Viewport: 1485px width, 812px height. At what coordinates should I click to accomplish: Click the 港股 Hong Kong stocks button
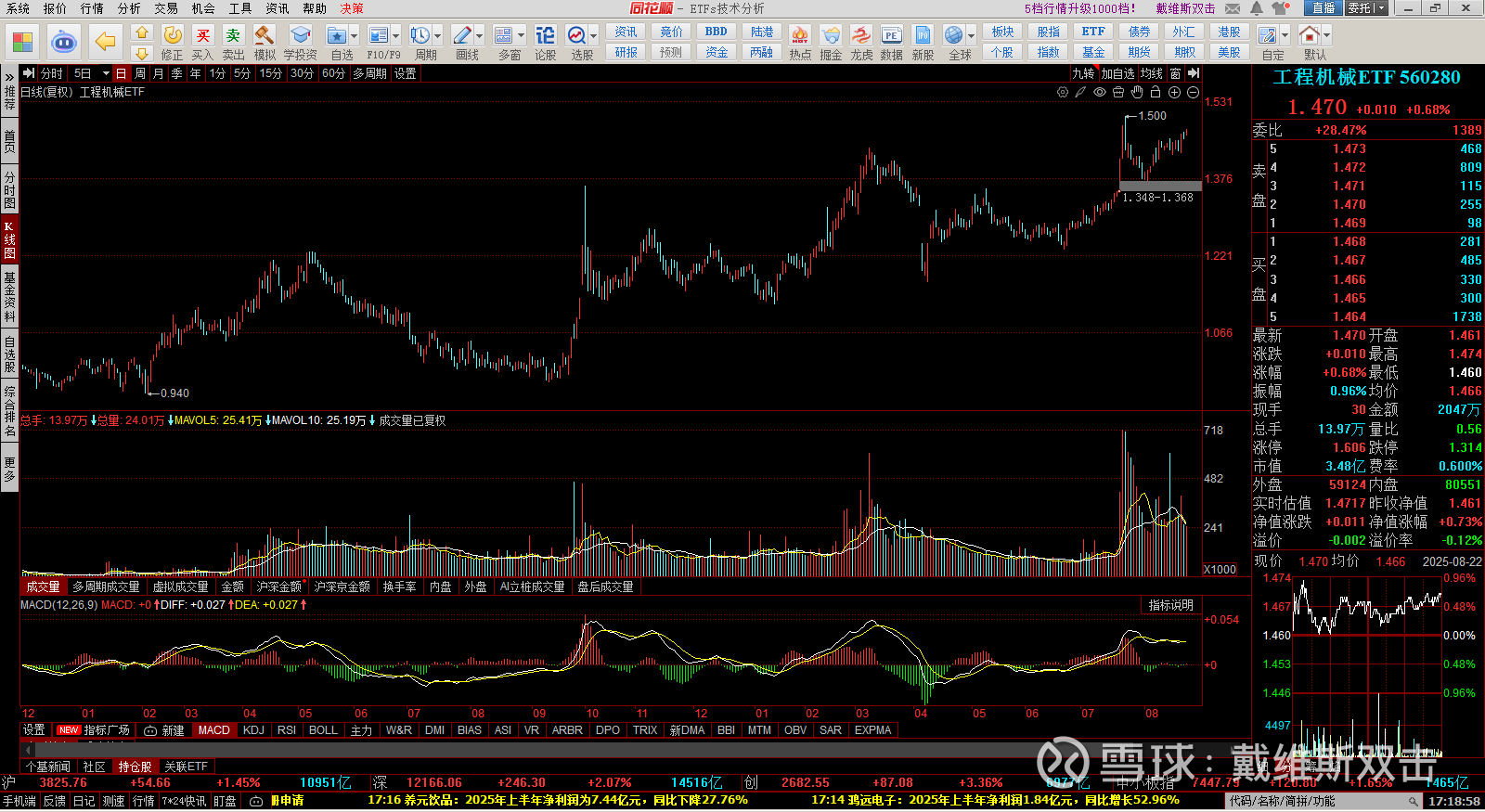click(1229, 32)
